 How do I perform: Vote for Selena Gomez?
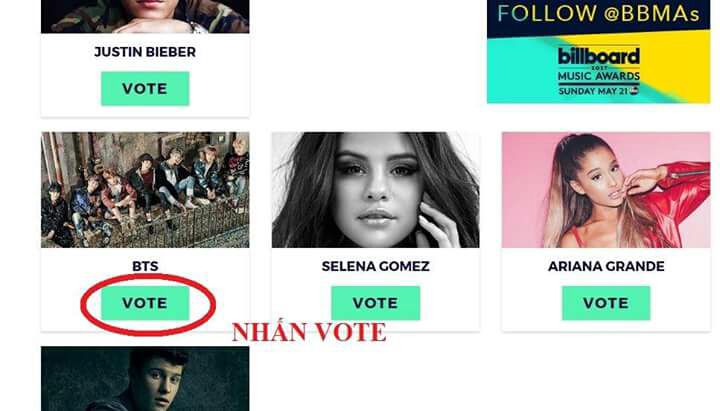[375, 303]
